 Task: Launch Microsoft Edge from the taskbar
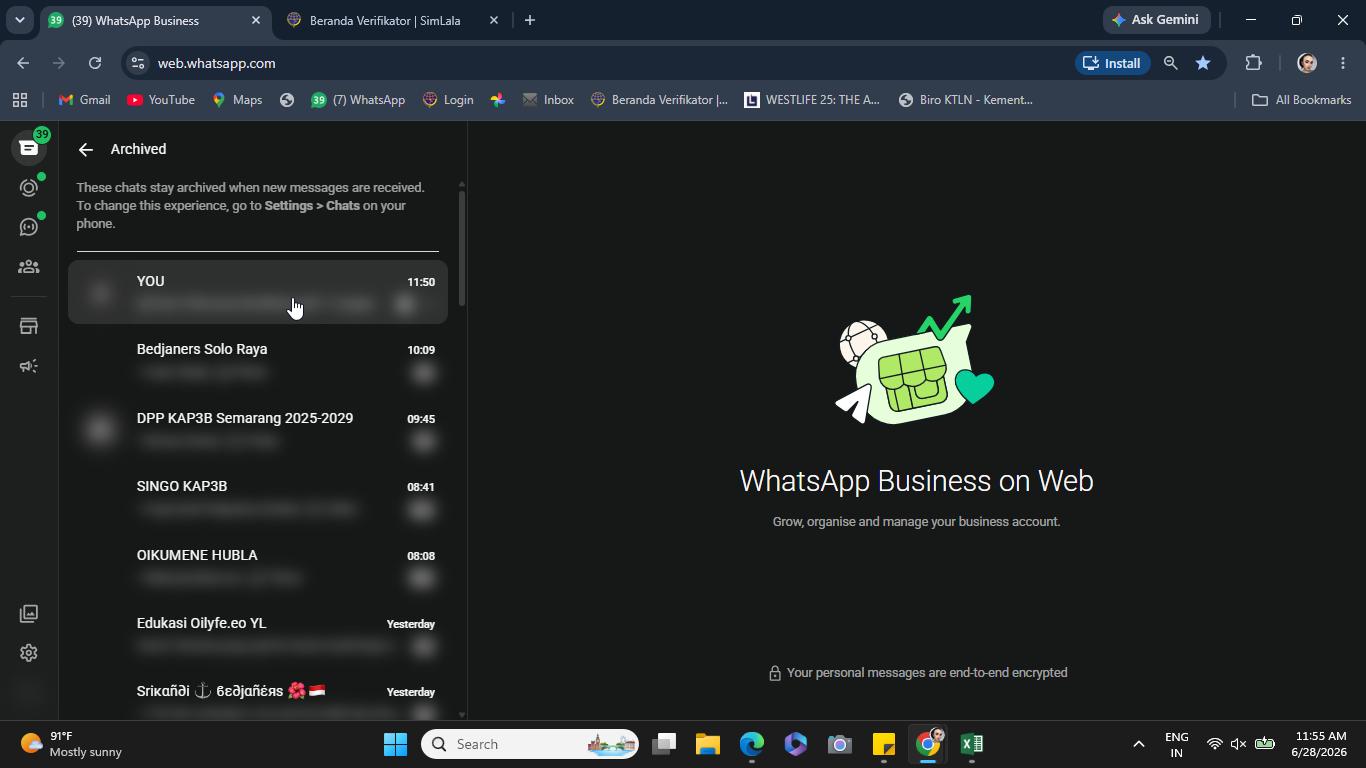coord(752,744)
